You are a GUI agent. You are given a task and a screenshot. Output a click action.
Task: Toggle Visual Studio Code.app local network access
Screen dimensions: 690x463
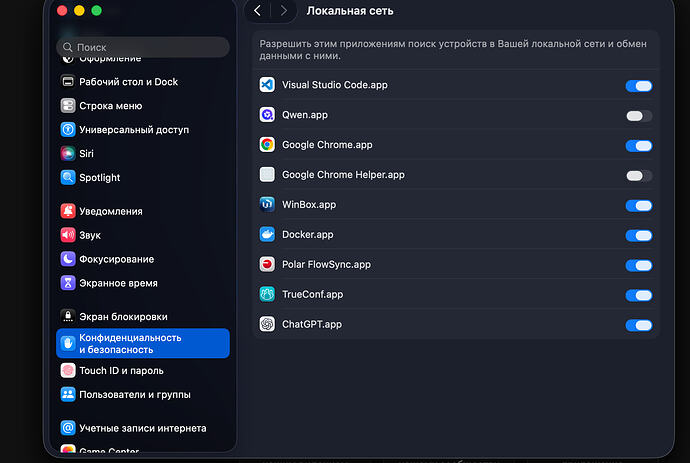(639, 86)
